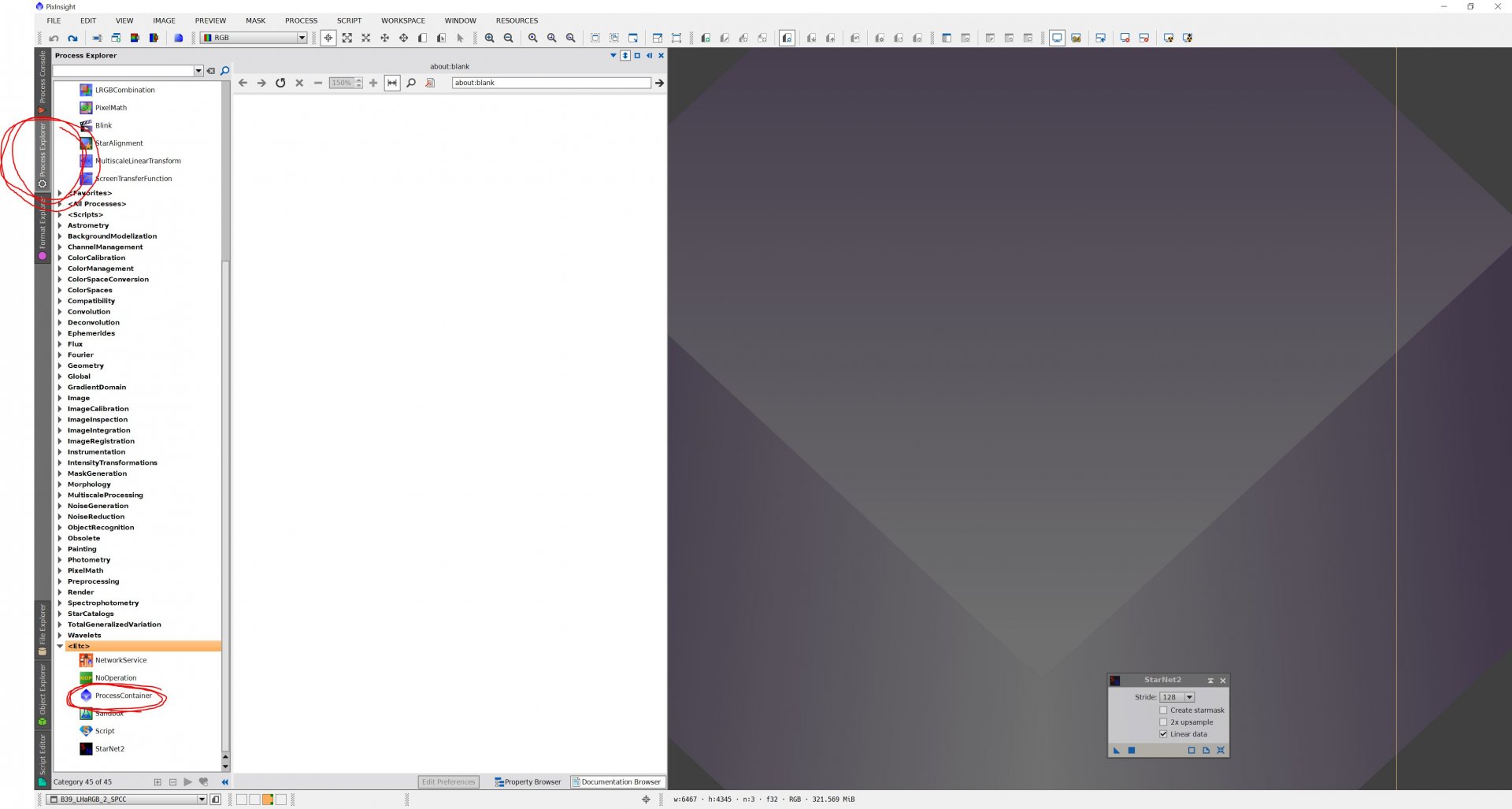Click the ProcessContainer process icon
Viewport: 1512px width, 809px height.
click(x=87, y=696)
